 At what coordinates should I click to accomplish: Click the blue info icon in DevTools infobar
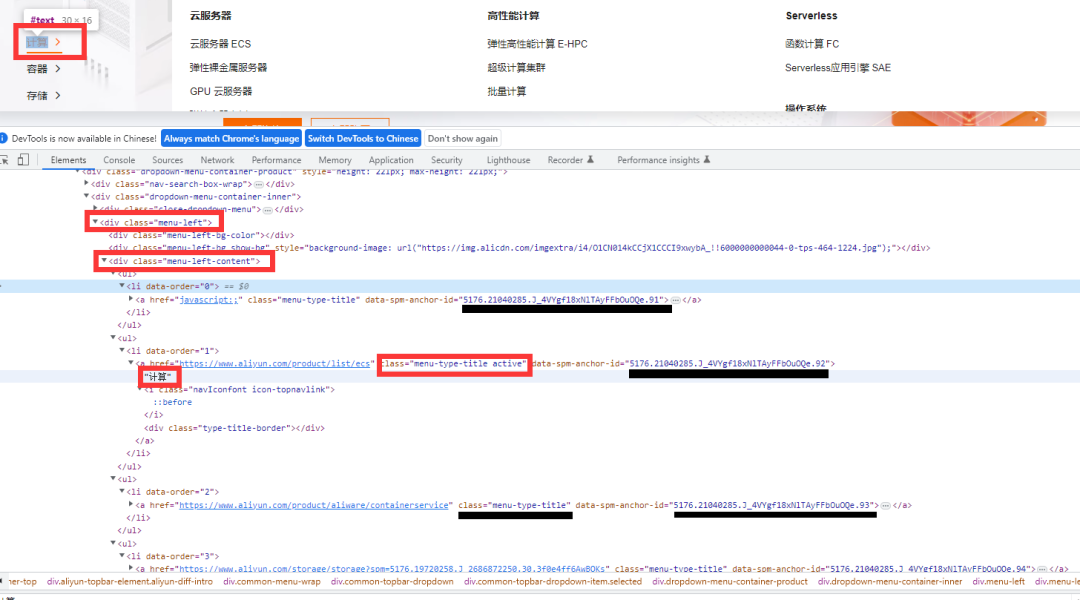pyautogui.click(x=3, y=138)
